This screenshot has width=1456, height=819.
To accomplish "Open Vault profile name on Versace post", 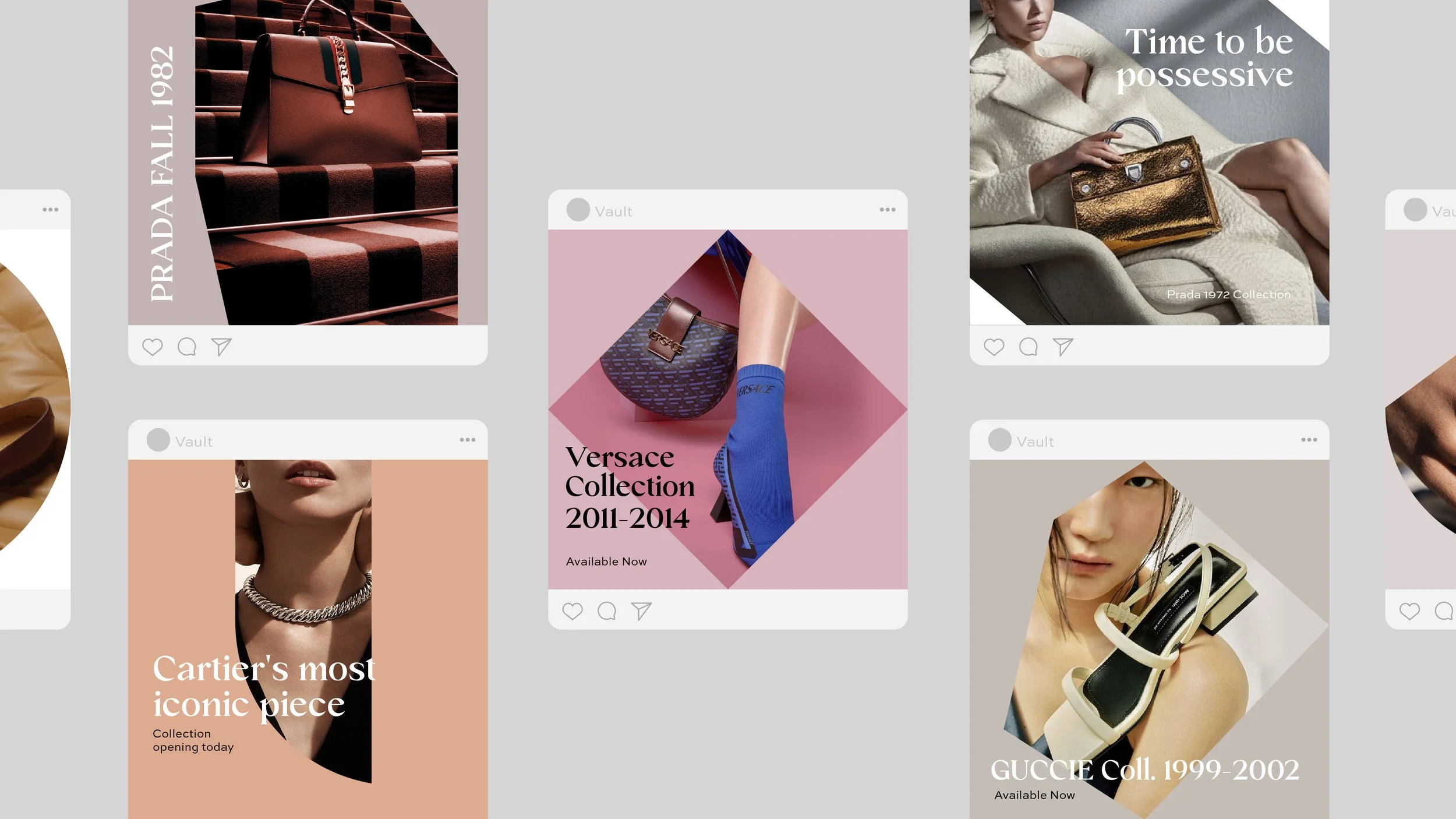I will coord(613,211).
